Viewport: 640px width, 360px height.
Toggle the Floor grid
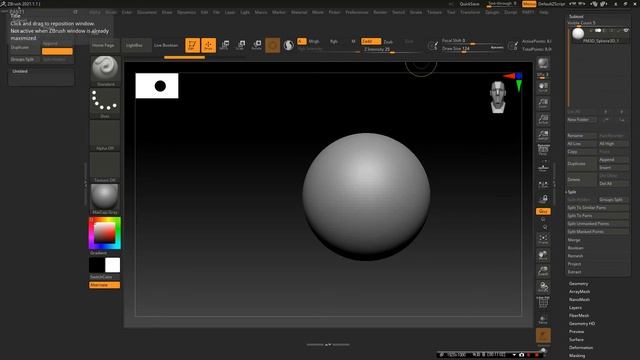click(543, 167)
